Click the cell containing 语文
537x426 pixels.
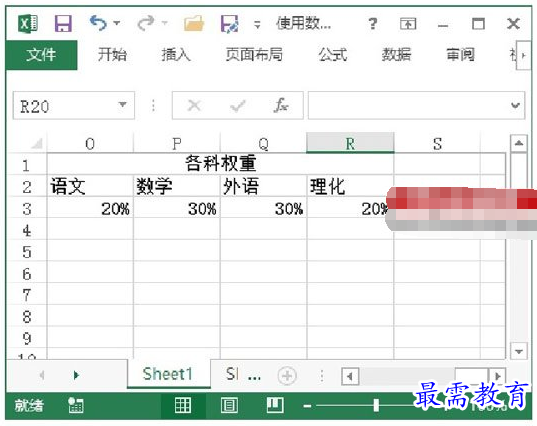[90, 186]
